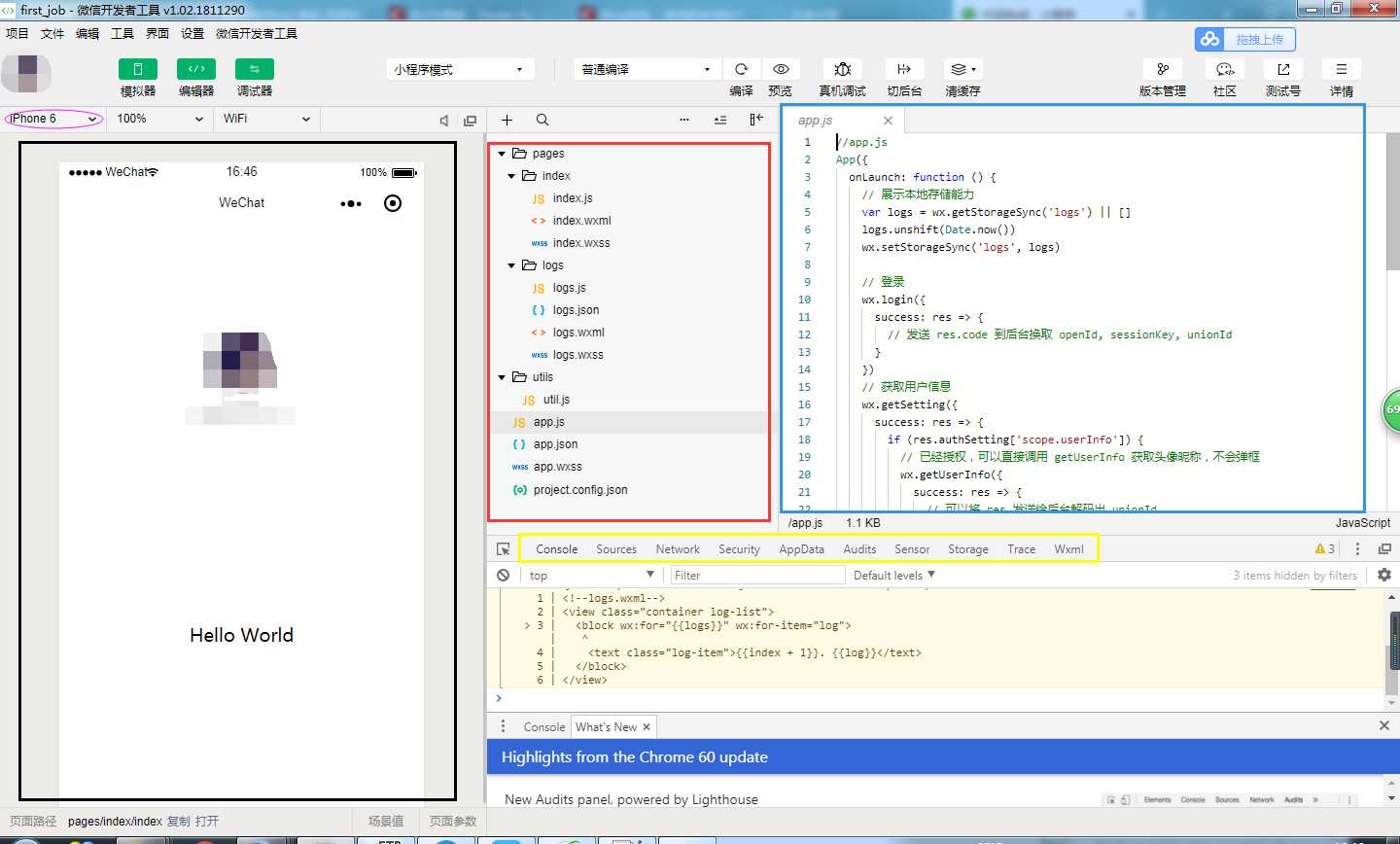Switch to the Wxml tab
The height and width of the screenshot is (844, 1400).
click(1068, 549)
